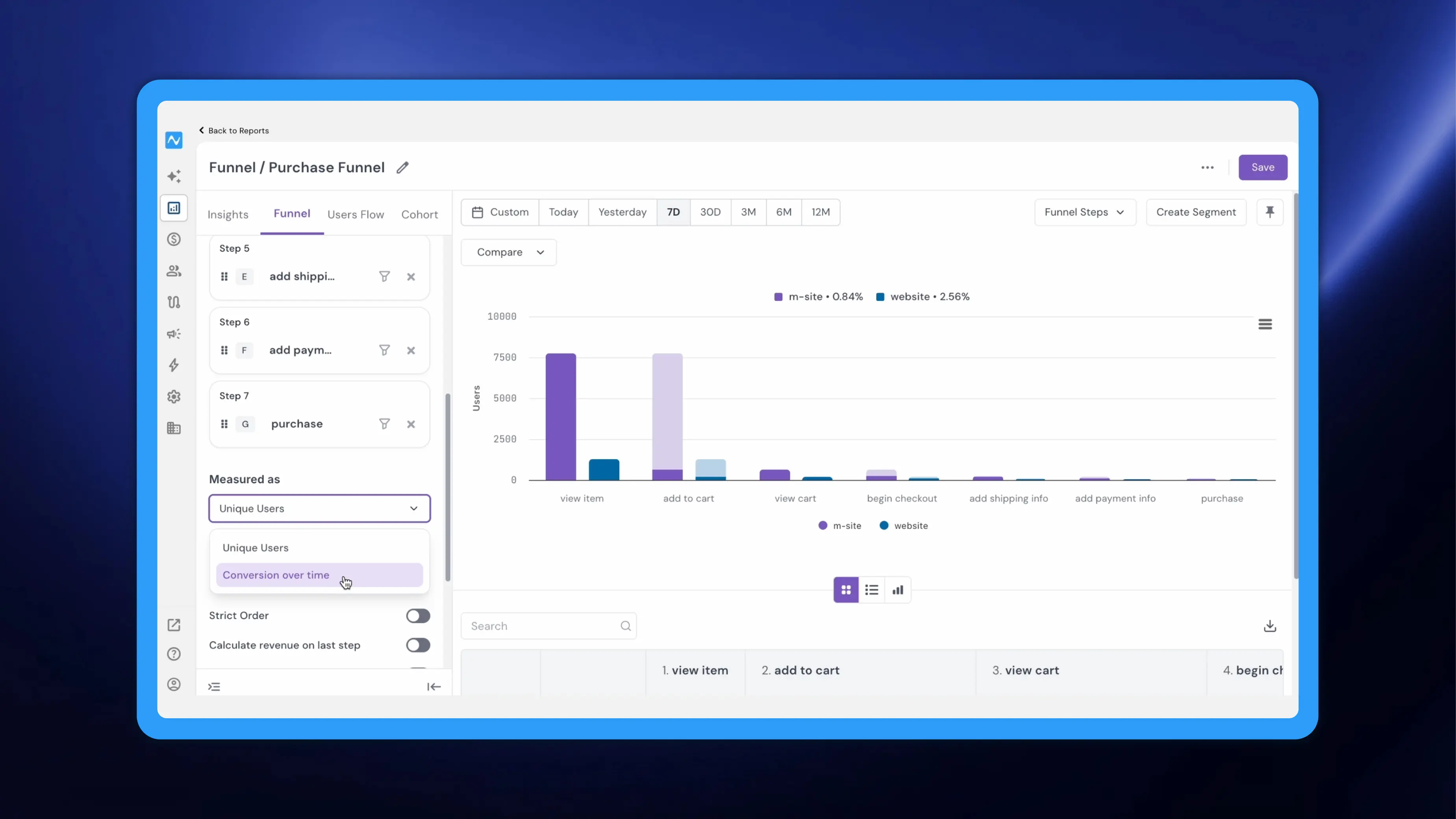This screenshot has width=1456, height=819.
Task: Remove Step 5 add shipping
Action: coord(411,276)
